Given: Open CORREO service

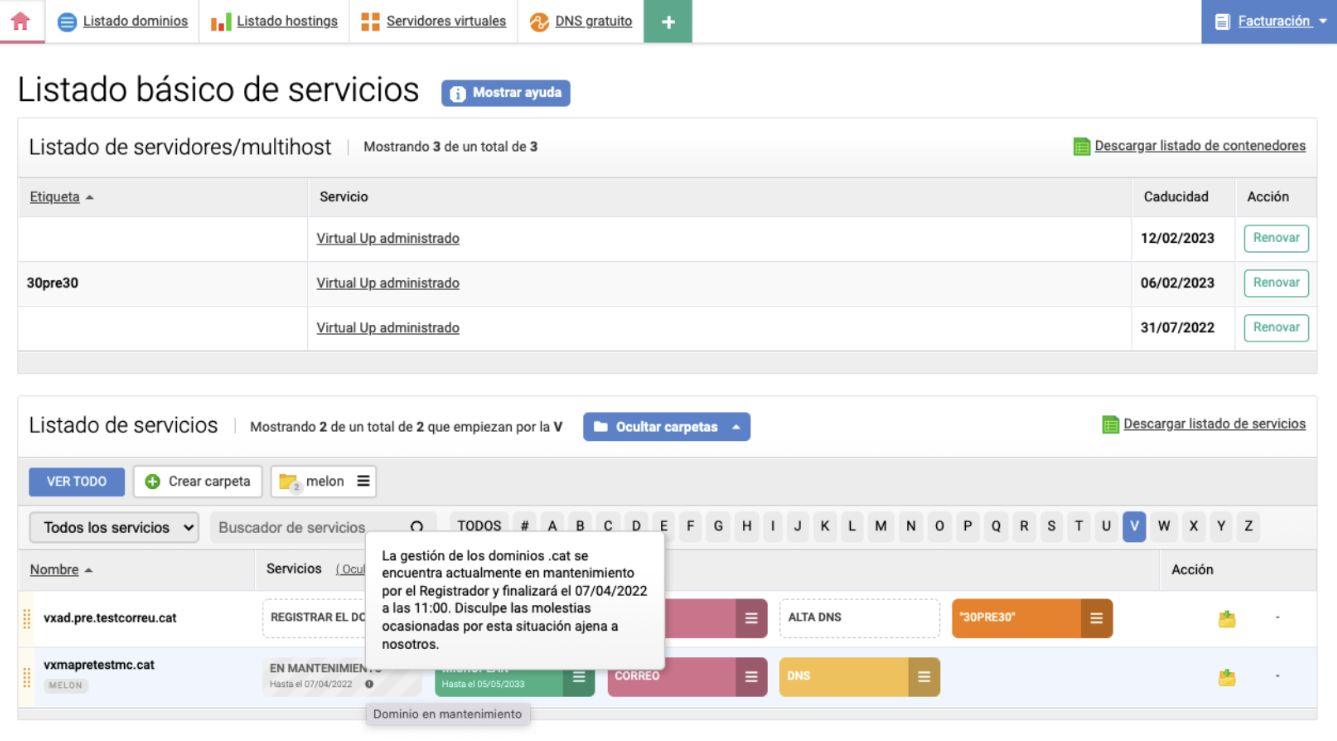Looking at the screenshot, I should (671, 677).
